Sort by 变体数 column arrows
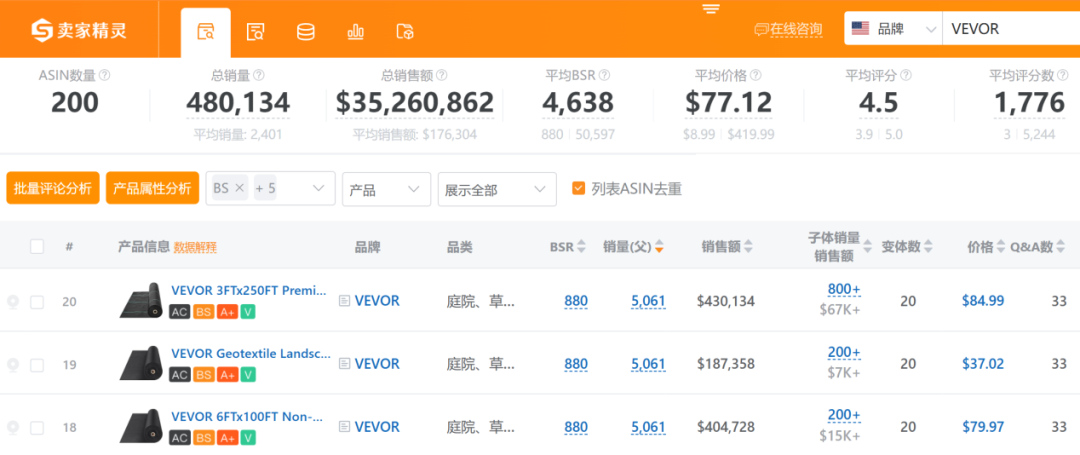This screenshot has height=455, width=1080. [x=928, y=246]
